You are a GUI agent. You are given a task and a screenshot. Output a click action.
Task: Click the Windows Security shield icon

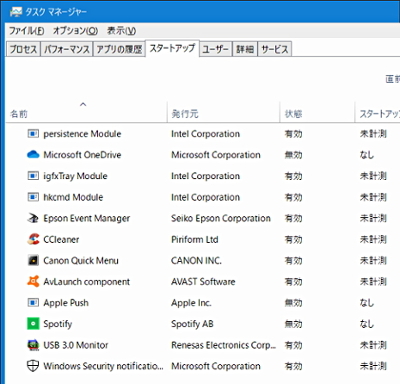(x=33, y=366)
